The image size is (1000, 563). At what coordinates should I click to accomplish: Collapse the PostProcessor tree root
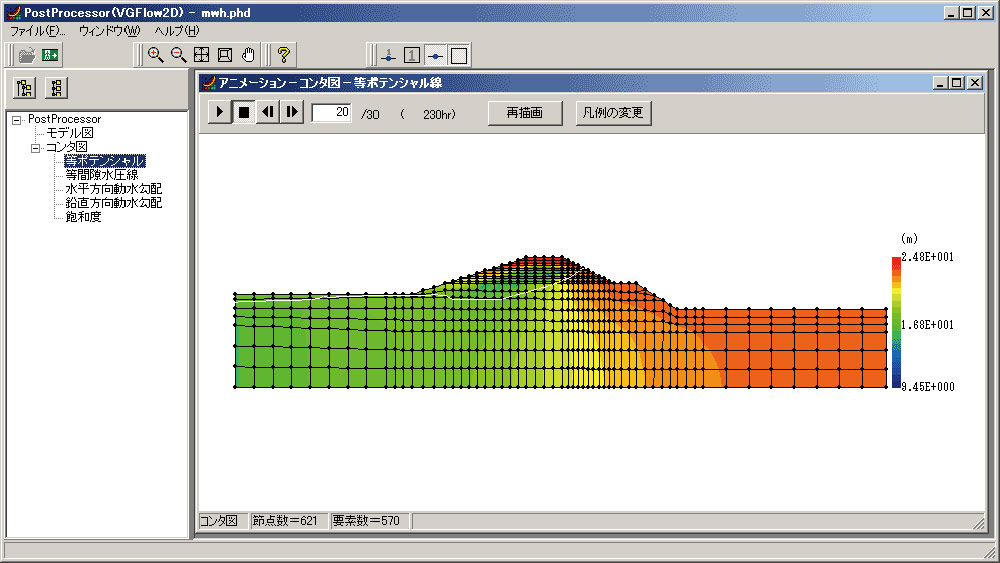point(17,120)
